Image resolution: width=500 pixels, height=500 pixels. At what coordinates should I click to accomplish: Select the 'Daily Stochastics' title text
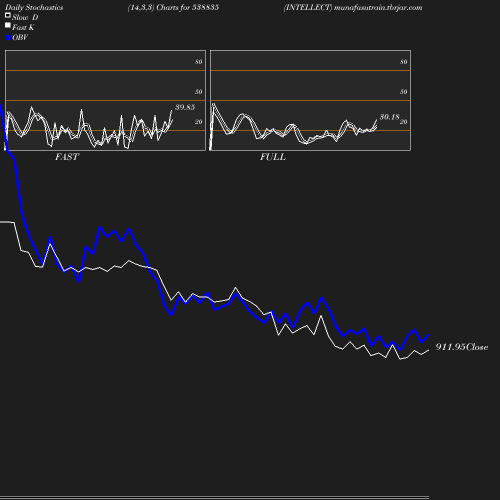(x=34, y=8)
